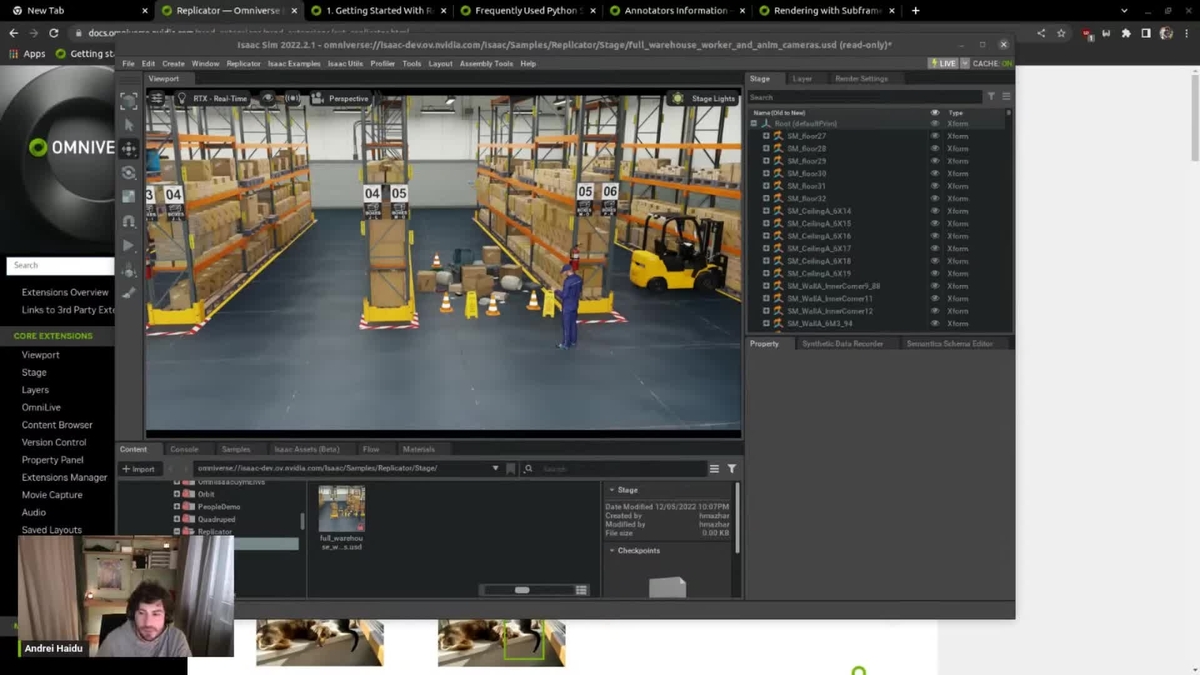Hide SM_CeilingA_6X14 using its eye icon
This screenshot has height=675, width=1200.
(935, 211)
